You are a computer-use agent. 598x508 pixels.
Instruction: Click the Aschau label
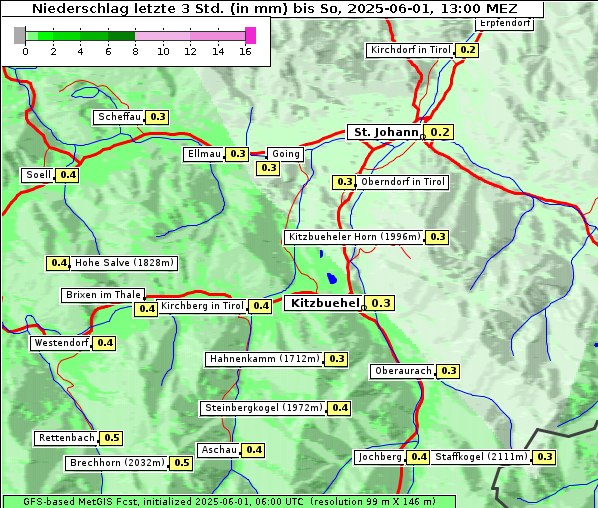point(219,450)
